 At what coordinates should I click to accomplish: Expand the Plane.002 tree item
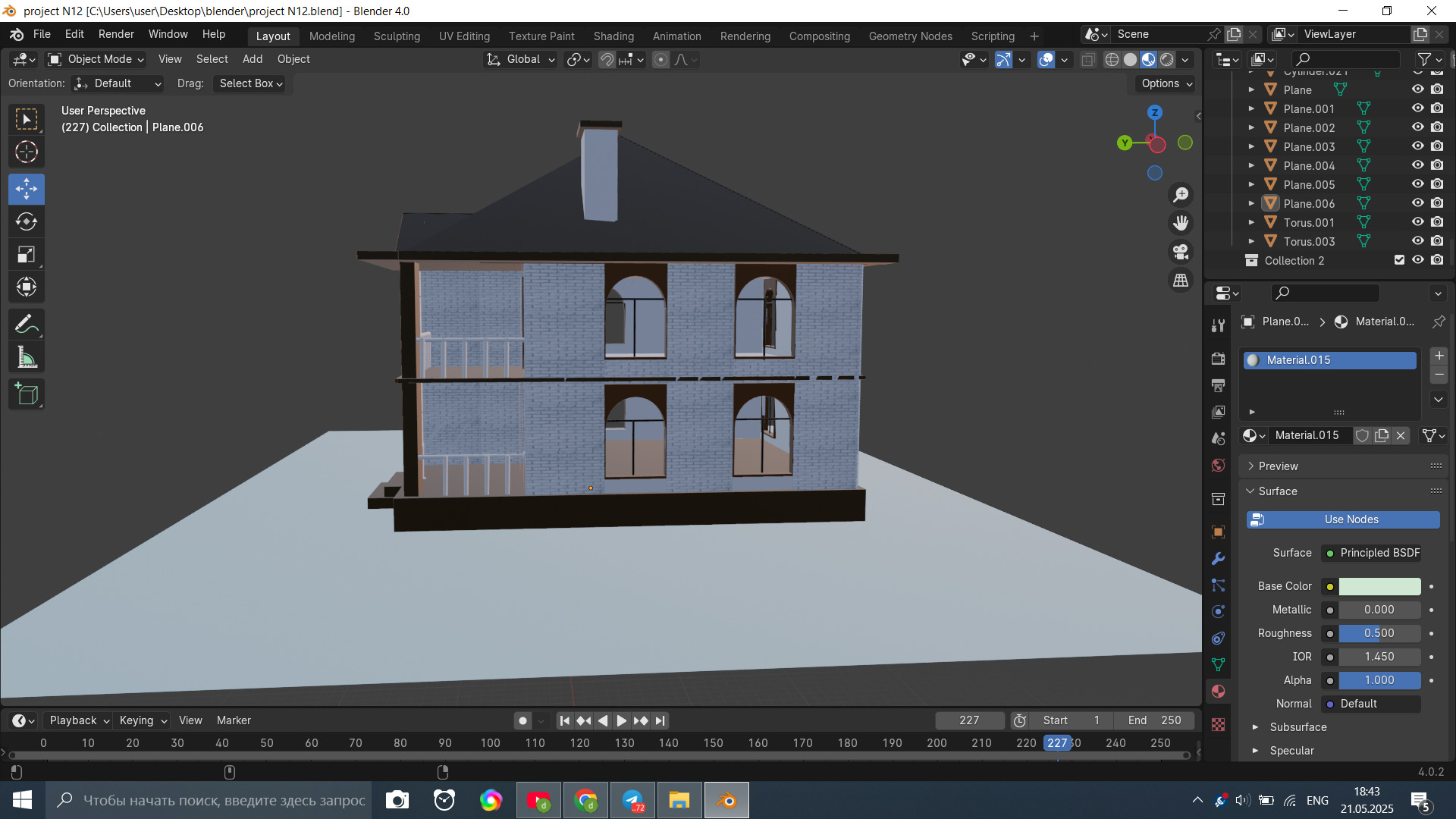[1251, 127]
